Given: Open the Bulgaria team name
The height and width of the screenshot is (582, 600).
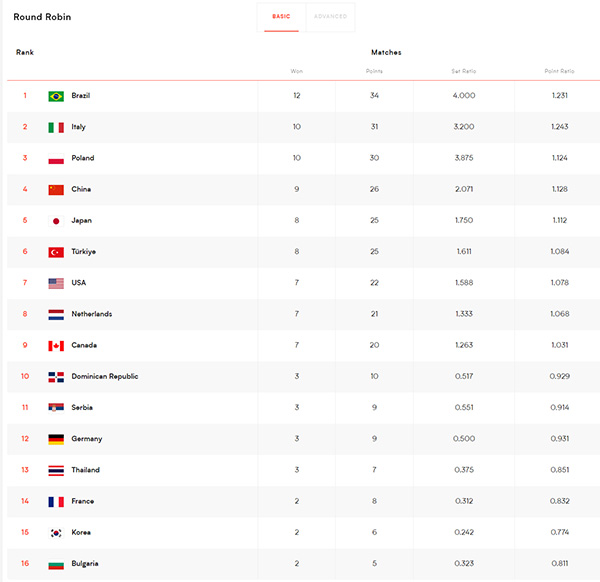Looking at the screenshot, I should (85, 564).
